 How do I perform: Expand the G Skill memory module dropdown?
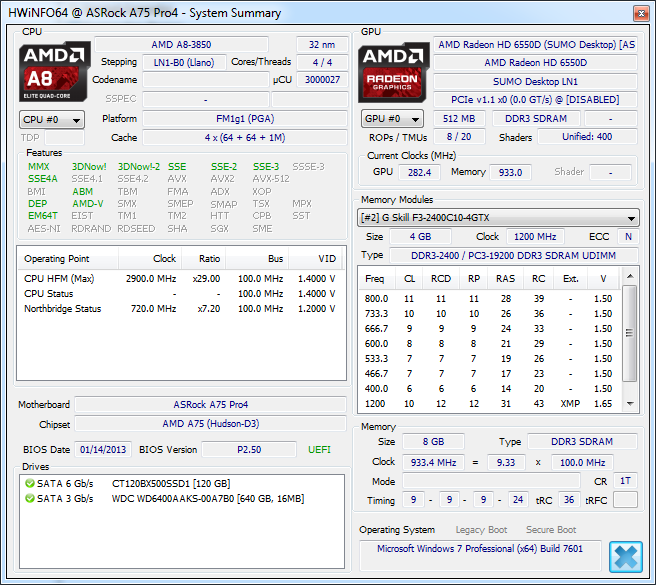(631, 217)
